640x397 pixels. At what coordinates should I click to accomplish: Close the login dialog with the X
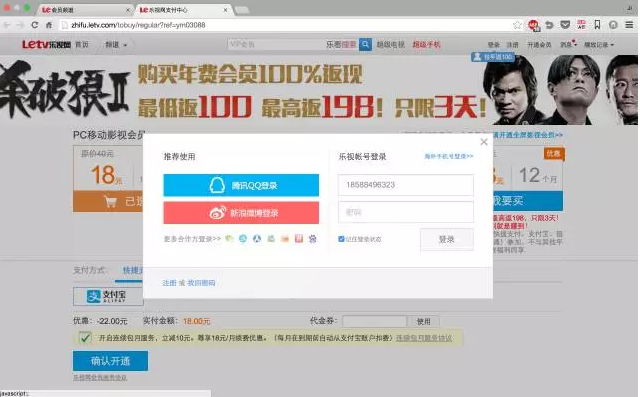coord(484,142)
